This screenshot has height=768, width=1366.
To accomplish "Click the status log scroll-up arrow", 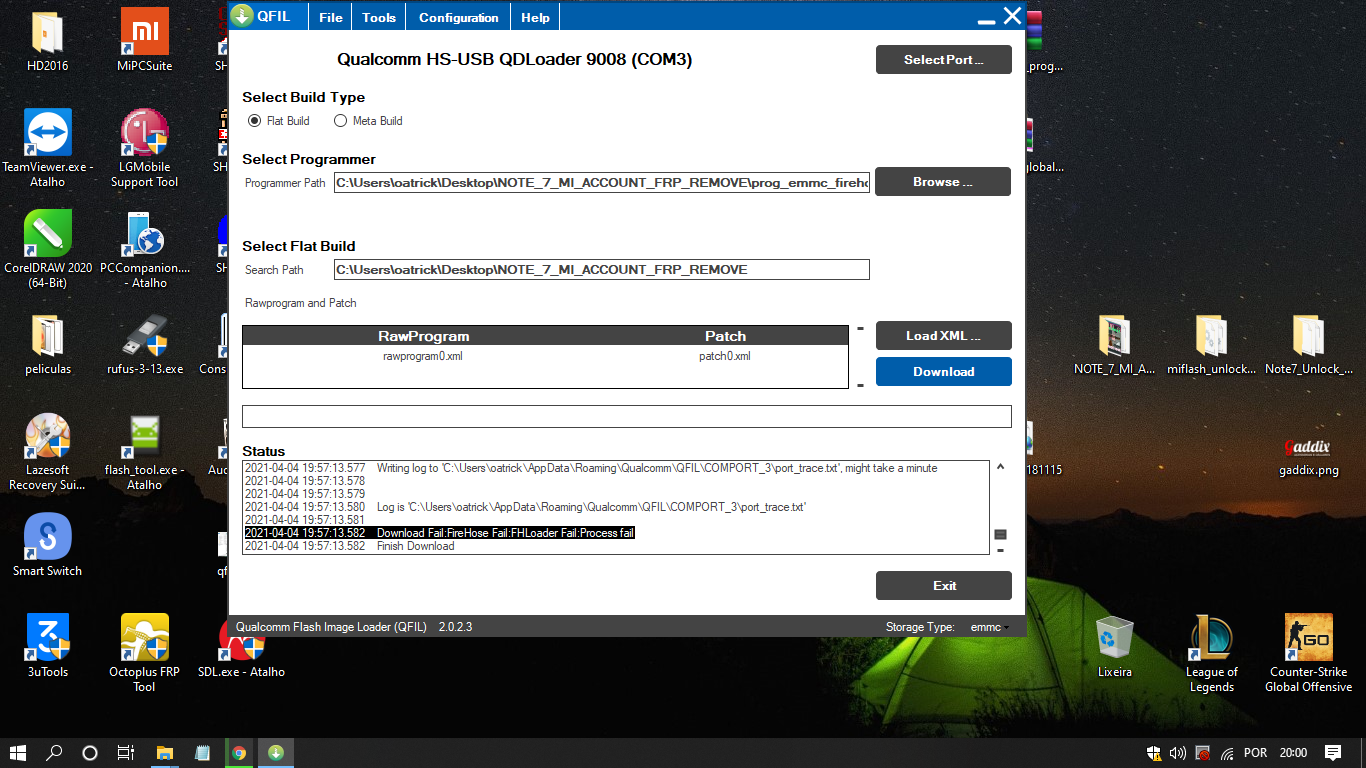I will pos(1000,467).
